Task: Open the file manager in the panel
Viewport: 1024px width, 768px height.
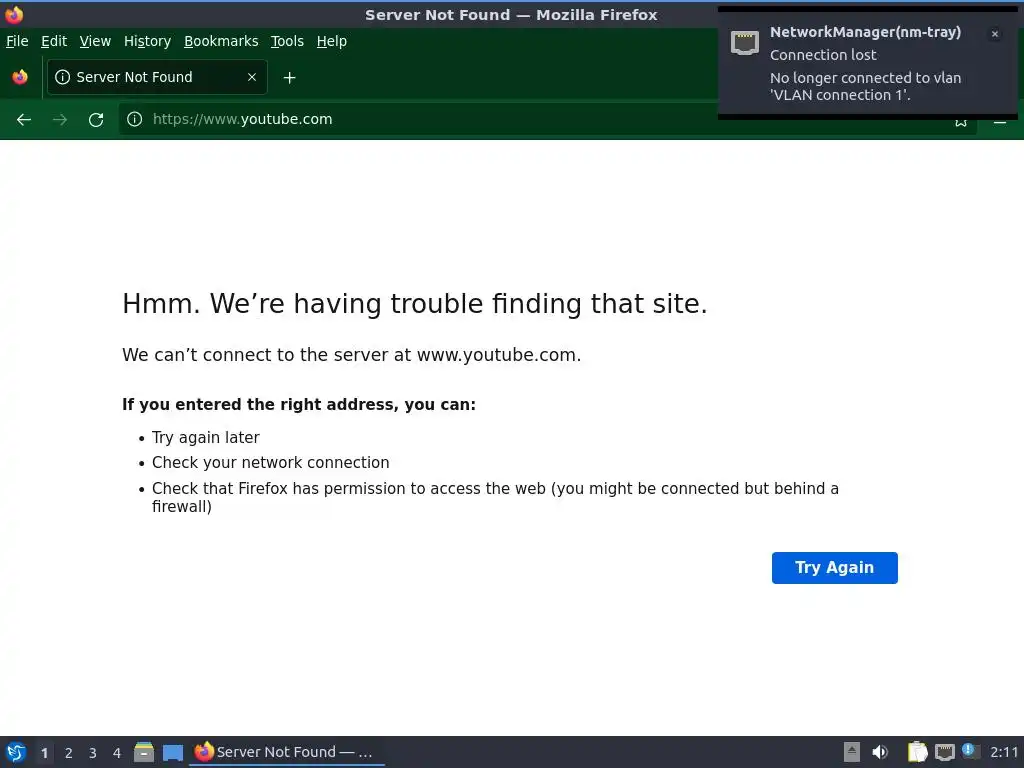Action: point(144,752)
